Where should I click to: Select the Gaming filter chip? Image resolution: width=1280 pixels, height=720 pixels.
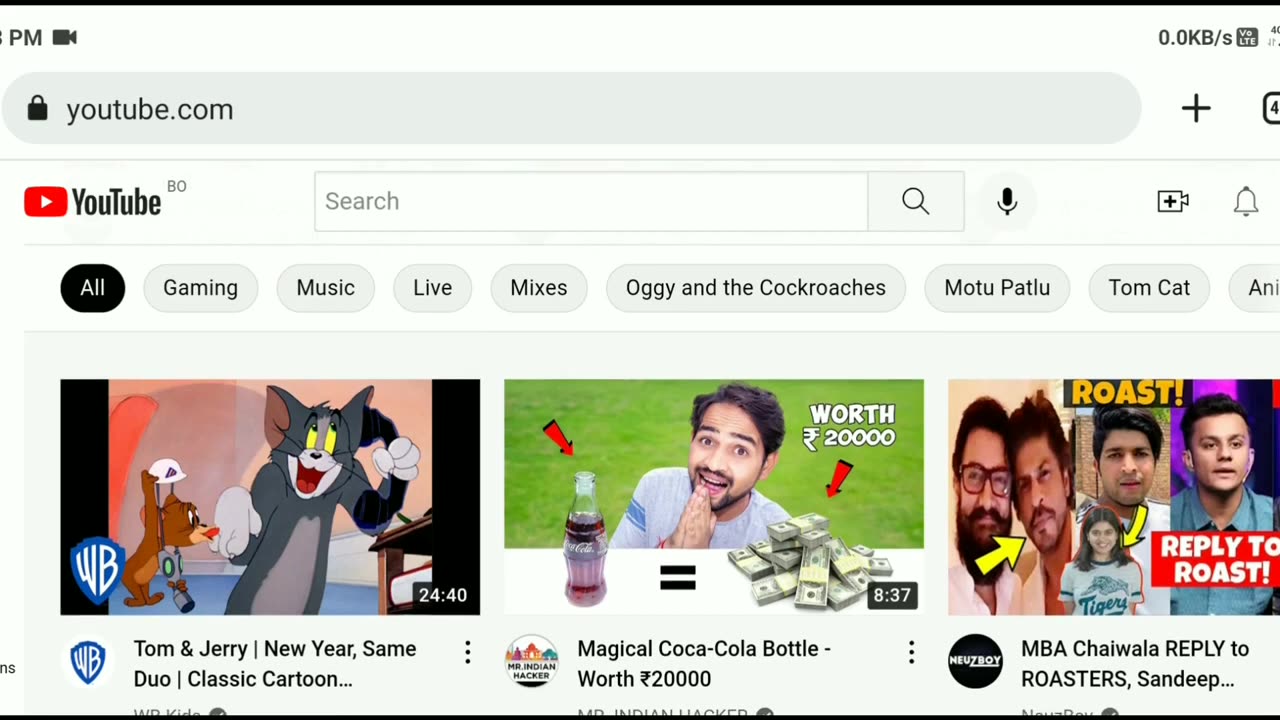(201, 288)
